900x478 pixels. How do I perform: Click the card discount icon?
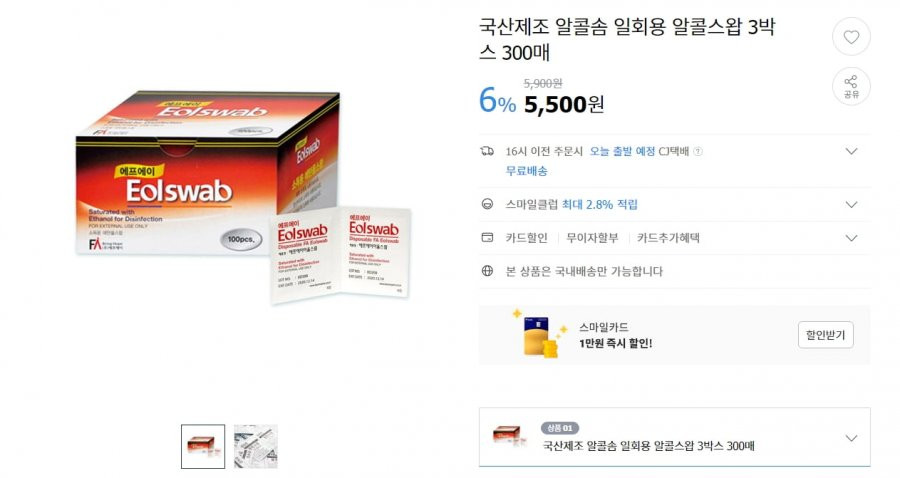click(x=487, y=238)
